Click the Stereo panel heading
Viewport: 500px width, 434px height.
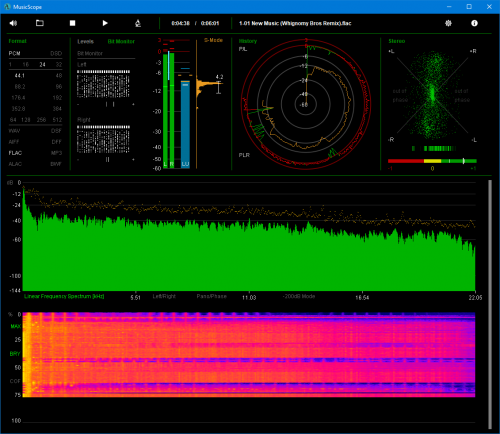click(x=397, y=41)
